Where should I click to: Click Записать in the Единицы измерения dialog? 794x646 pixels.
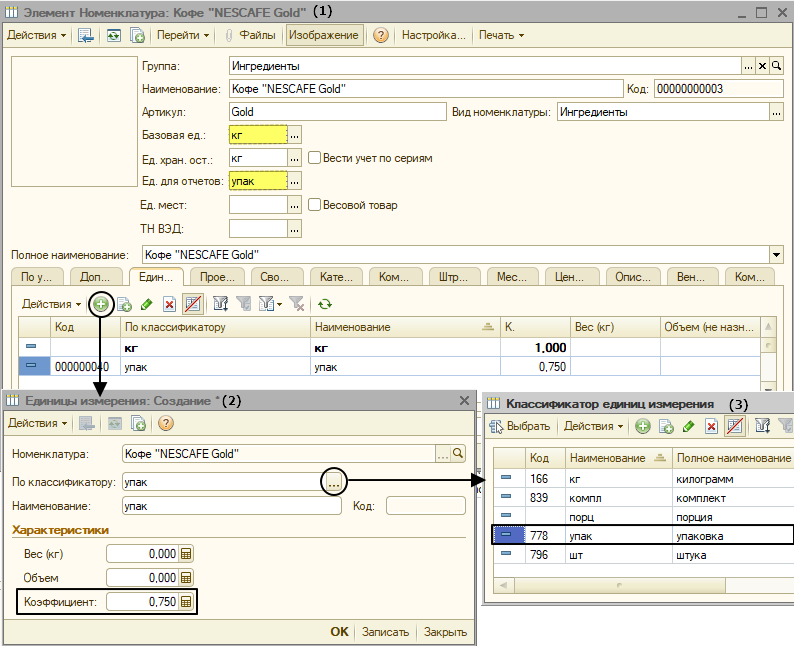pyautogui.click(x=385, y=632)
